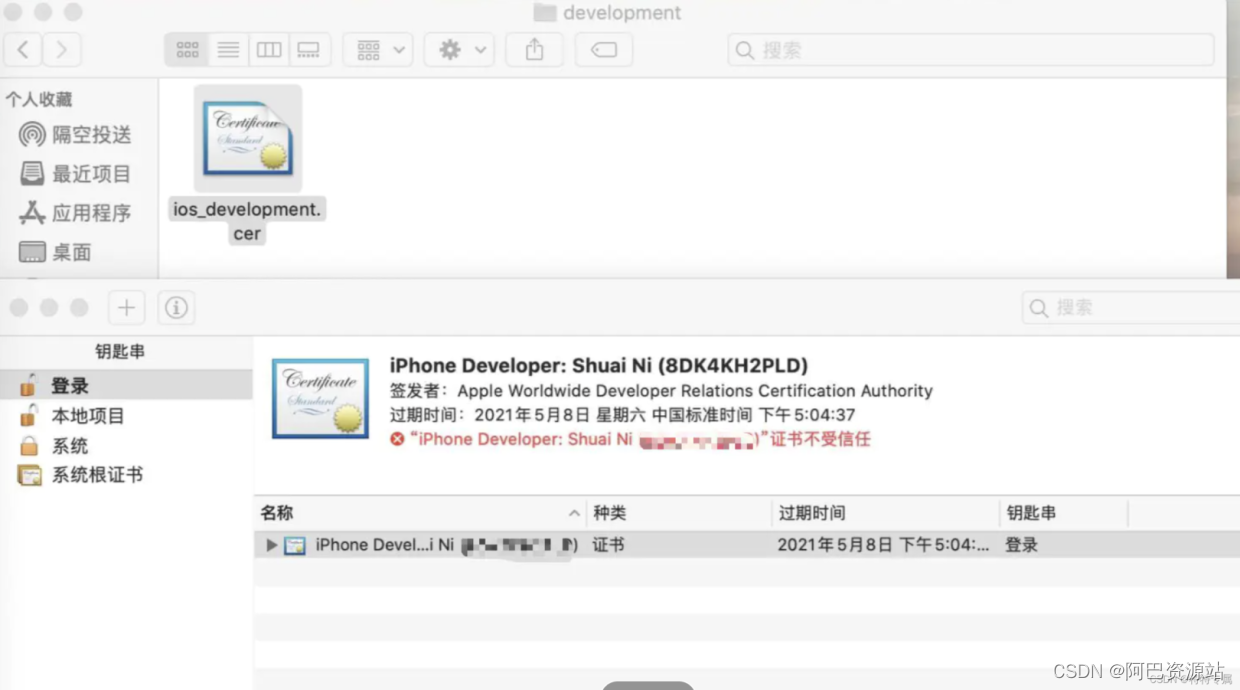
Task: Go back in Finder window
Action: click(23, 49)
